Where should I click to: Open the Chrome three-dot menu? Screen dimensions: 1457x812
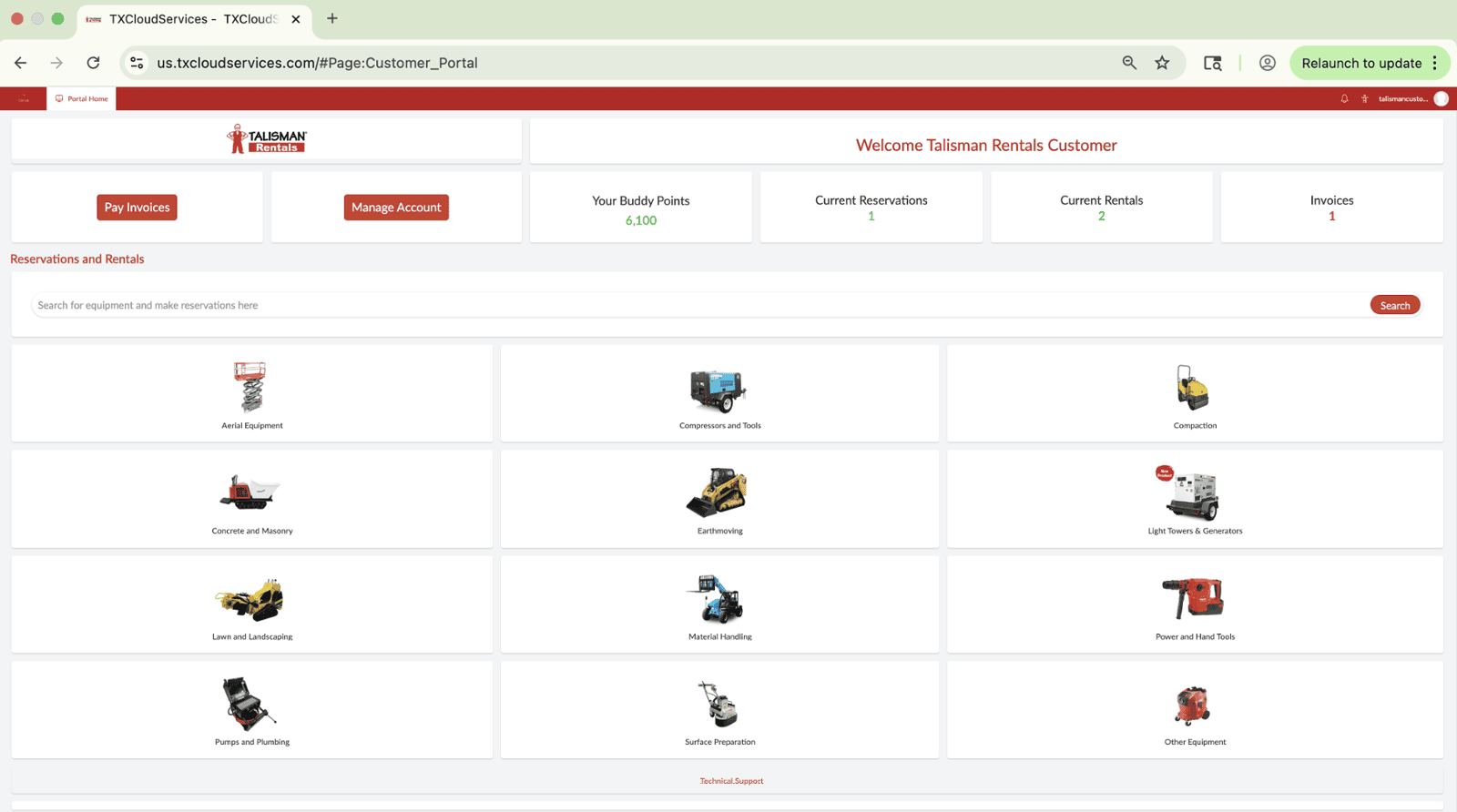pos(1435,63)
